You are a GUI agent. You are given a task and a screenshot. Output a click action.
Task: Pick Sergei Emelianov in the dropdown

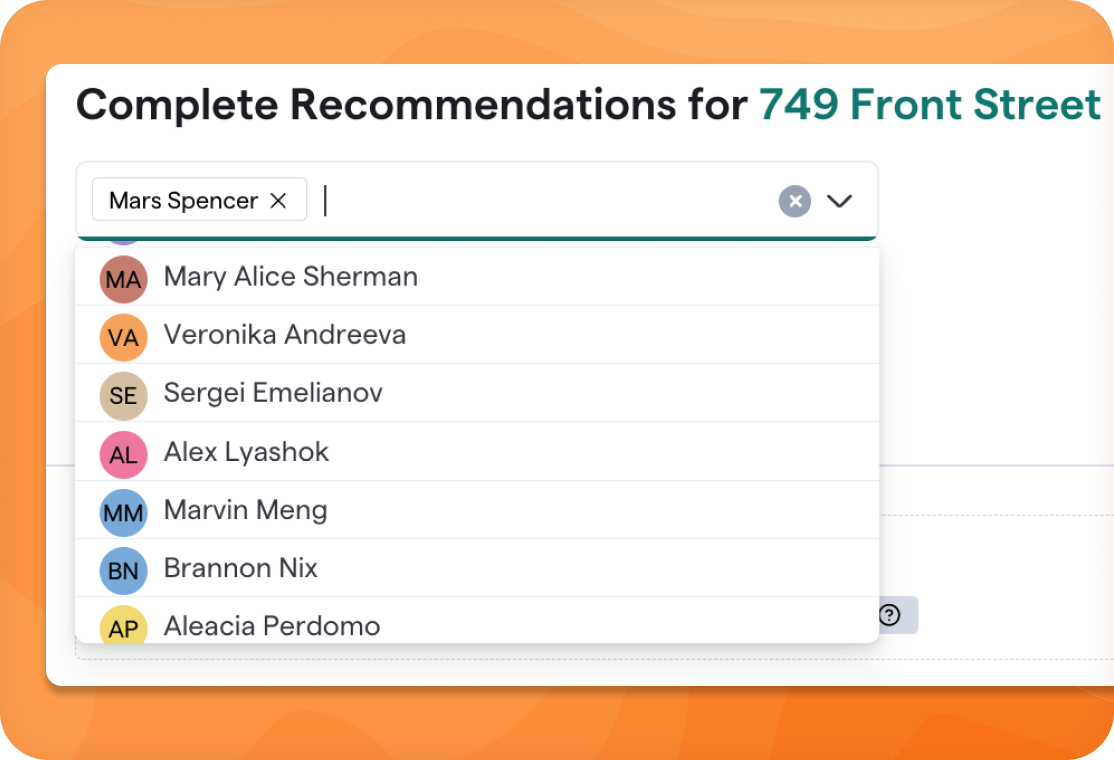[273, 393]
